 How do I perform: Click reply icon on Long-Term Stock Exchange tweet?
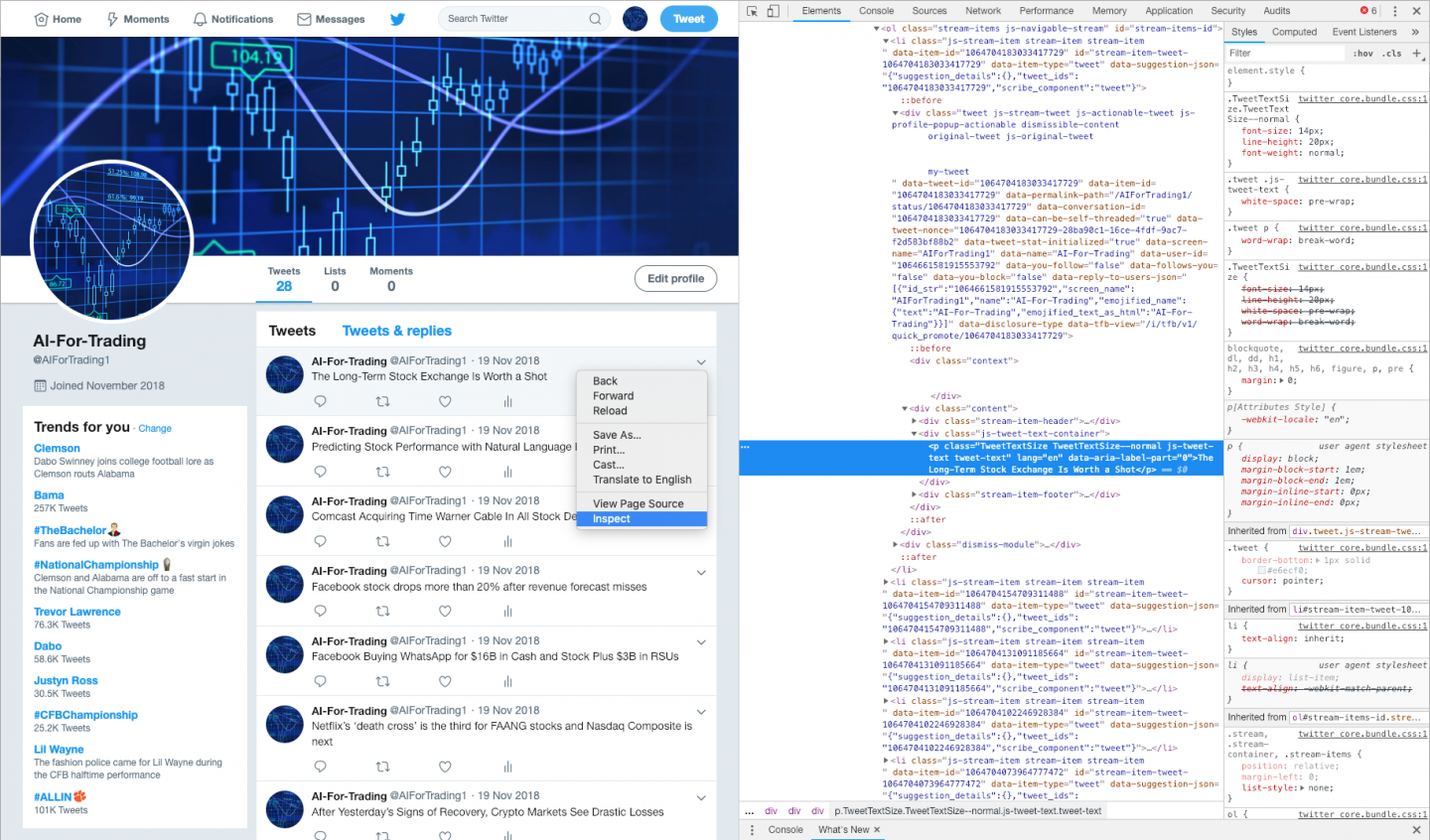[320, 402]
